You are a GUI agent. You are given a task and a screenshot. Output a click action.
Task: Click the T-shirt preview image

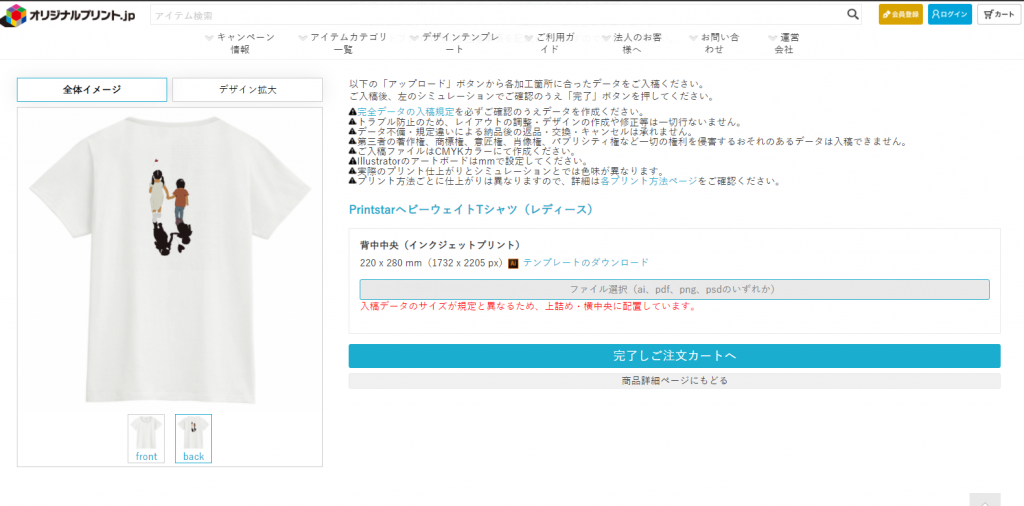coord(170,260)
